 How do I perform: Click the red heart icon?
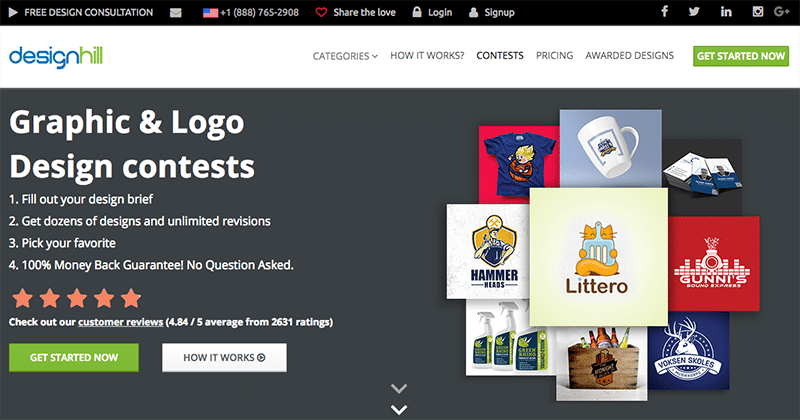[x=321, y=12]
